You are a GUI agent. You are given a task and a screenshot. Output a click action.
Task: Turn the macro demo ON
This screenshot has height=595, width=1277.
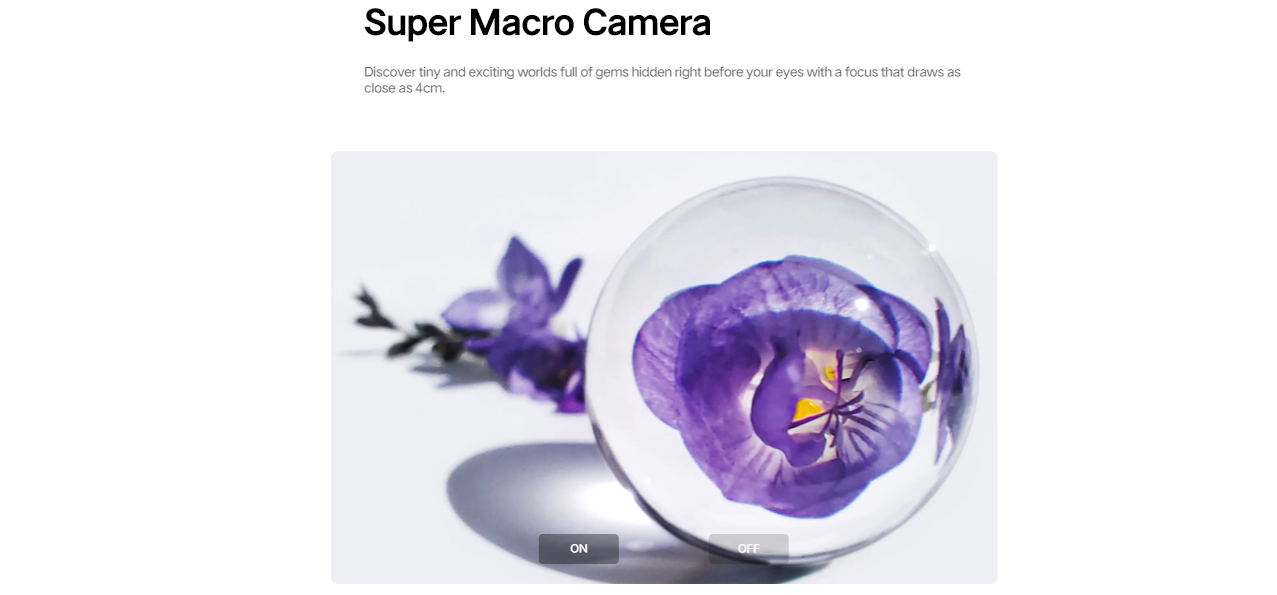coord(578,549)
